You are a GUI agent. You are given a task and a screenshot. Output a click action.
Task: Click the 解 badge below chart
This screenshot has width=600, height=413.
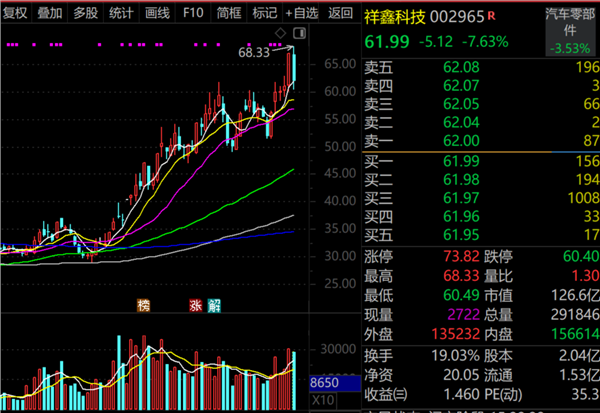click(214, 305)
